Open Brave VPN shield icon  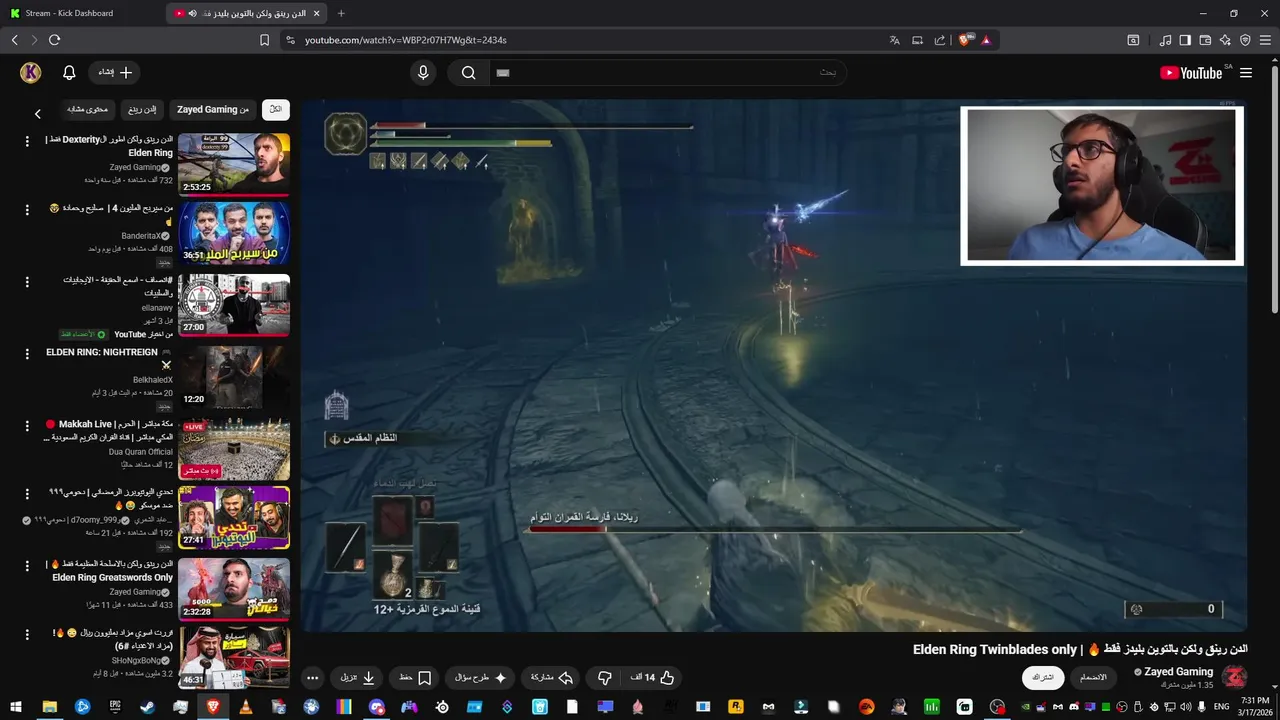point(1245,40)
